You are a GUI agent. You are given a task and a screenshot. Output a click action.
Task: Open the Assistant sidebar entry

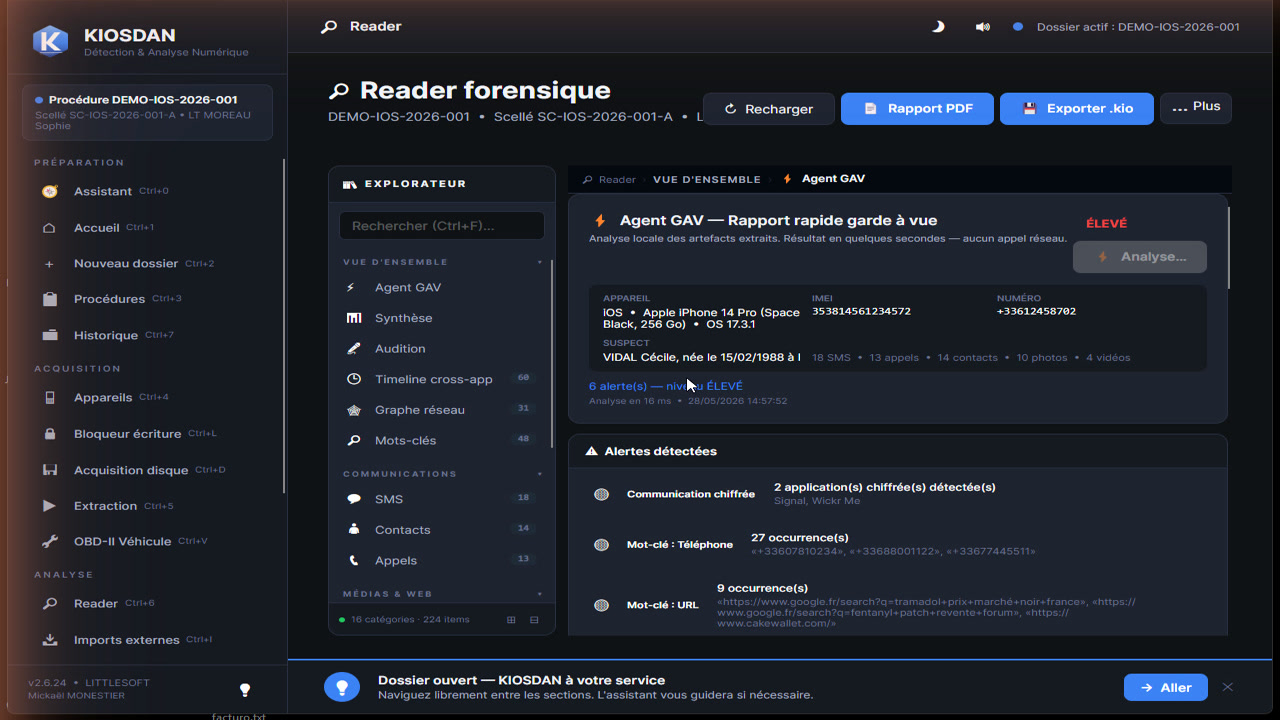coord(146,191)
